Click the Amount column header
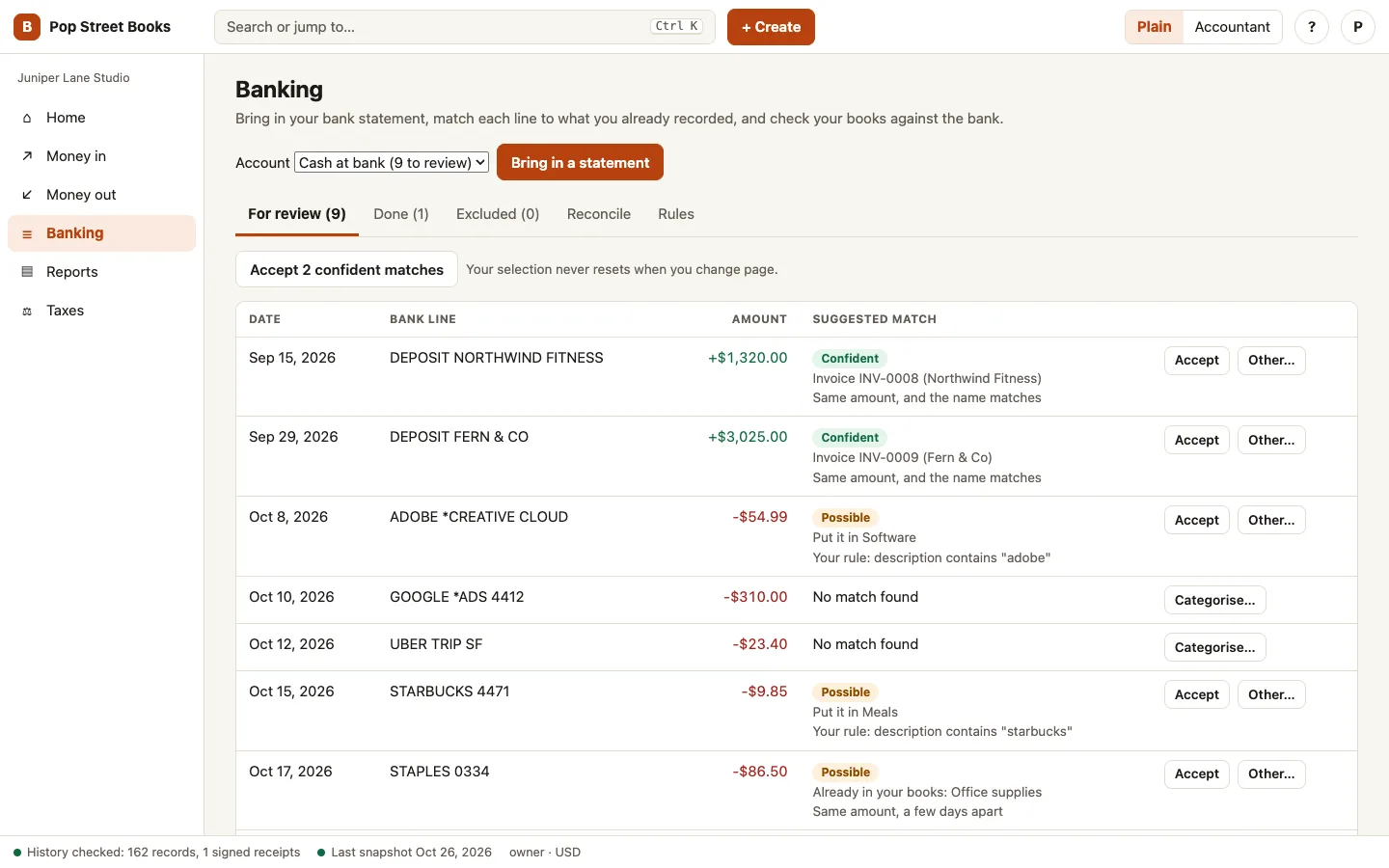The height and width of the screenshot is (868, 1389). (x=759, y=319)
